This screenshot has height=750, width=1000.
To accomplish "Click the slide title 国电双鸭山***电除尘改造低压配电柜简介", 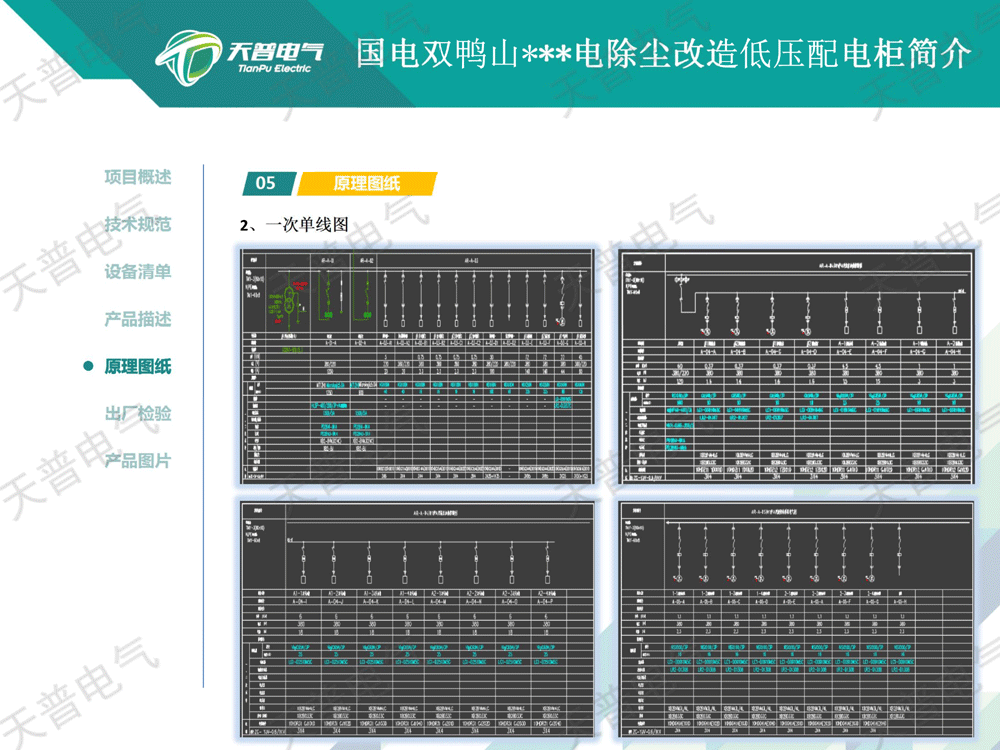I will point(663,53).
